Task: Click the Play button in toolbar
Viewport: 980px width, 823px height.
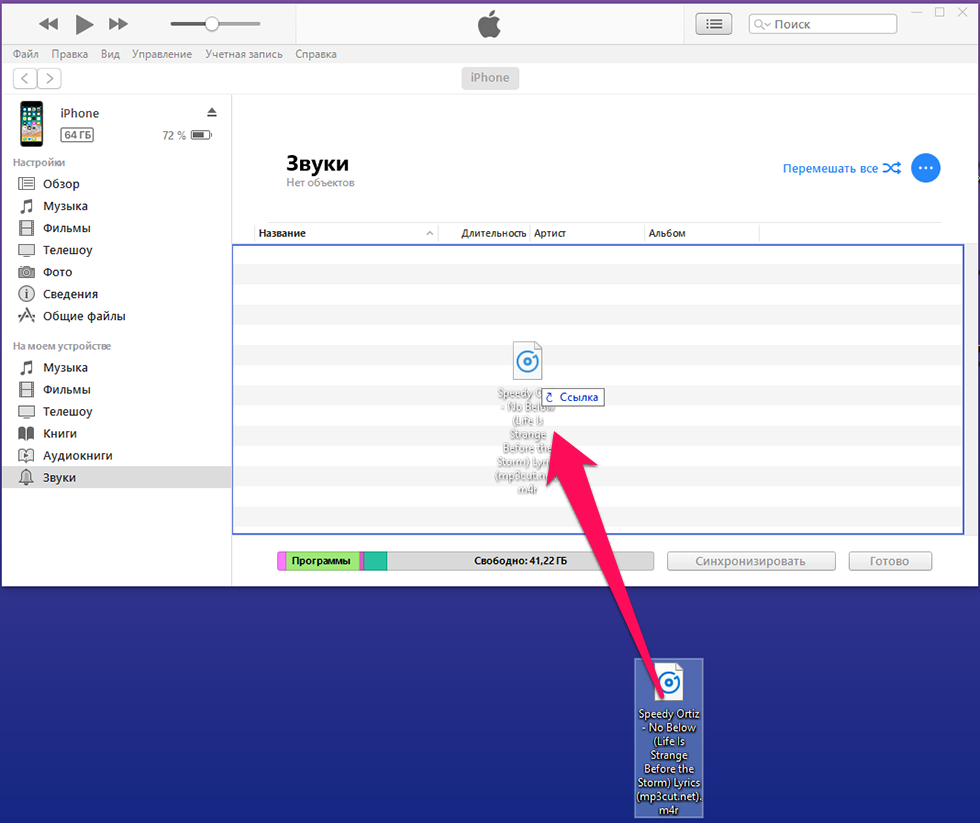Action: click(x=84, y=24)
